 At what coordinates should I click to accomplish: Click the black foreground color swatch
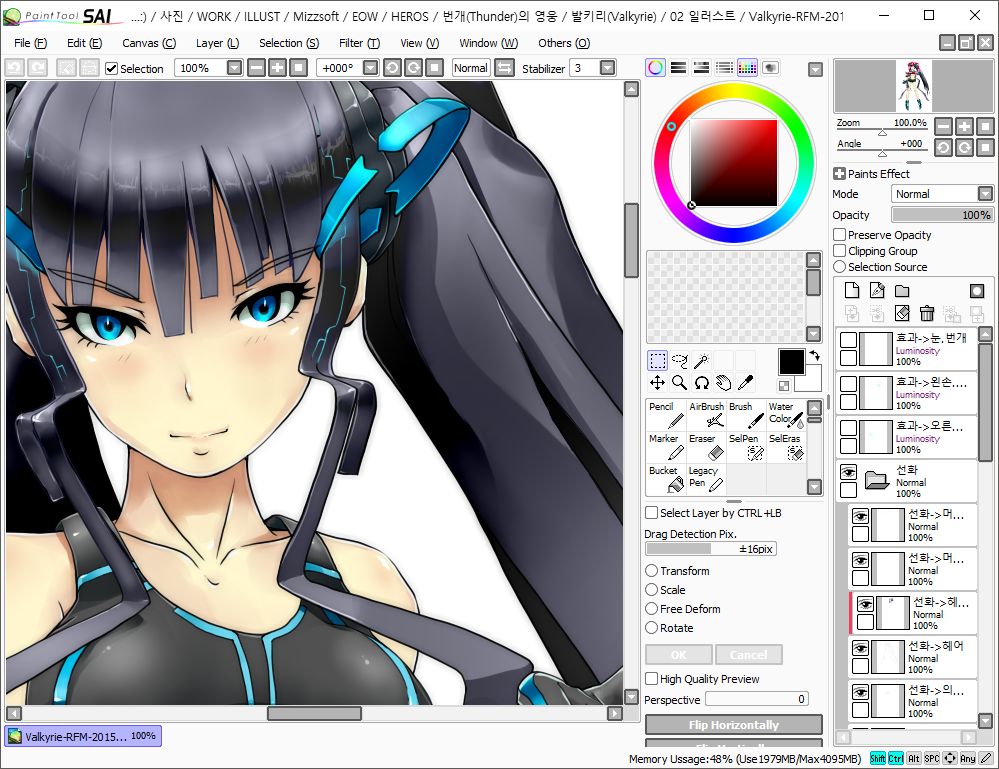pos(791,362)
